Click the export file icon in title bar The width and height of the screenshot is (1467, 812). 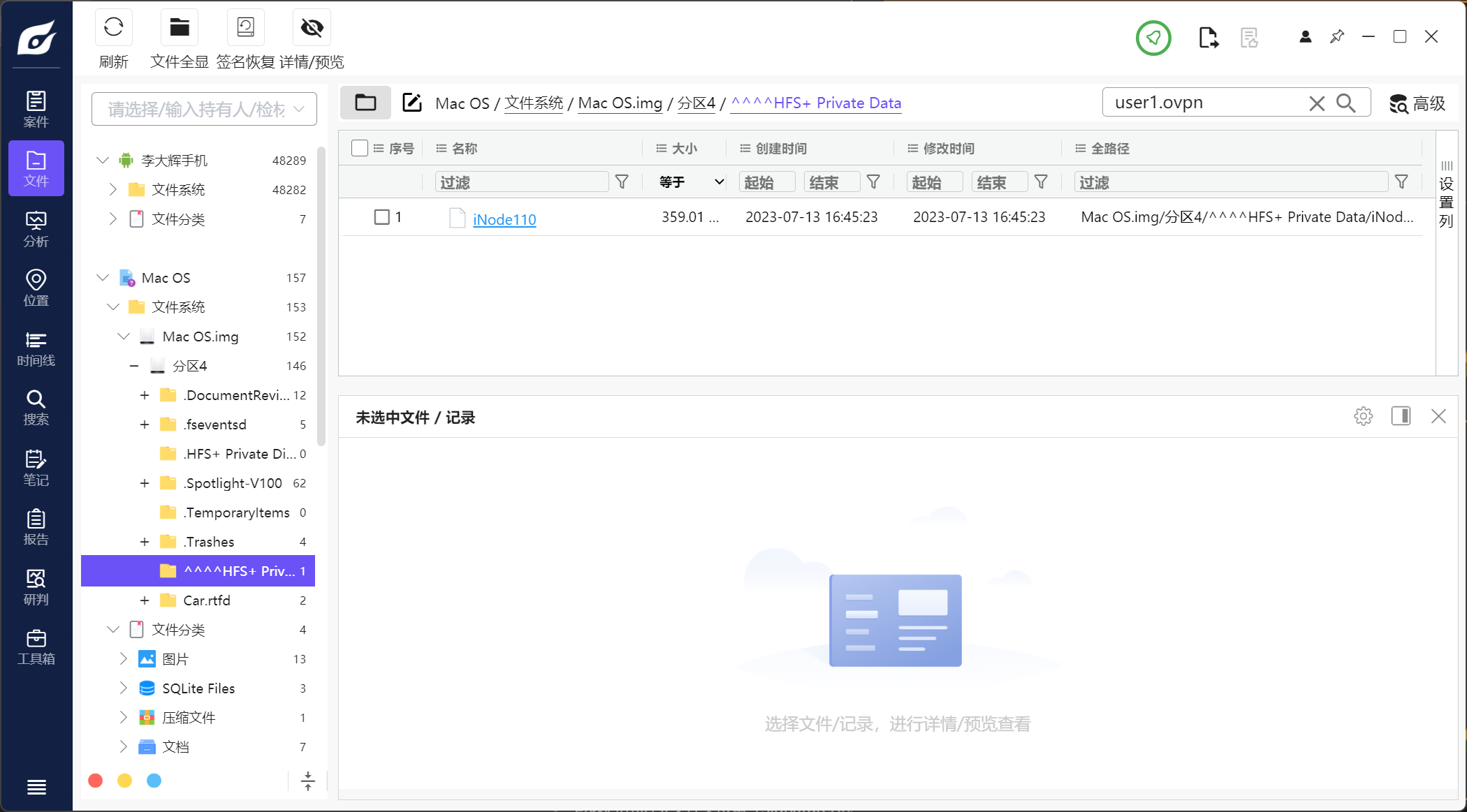(x=1208, y=38)
